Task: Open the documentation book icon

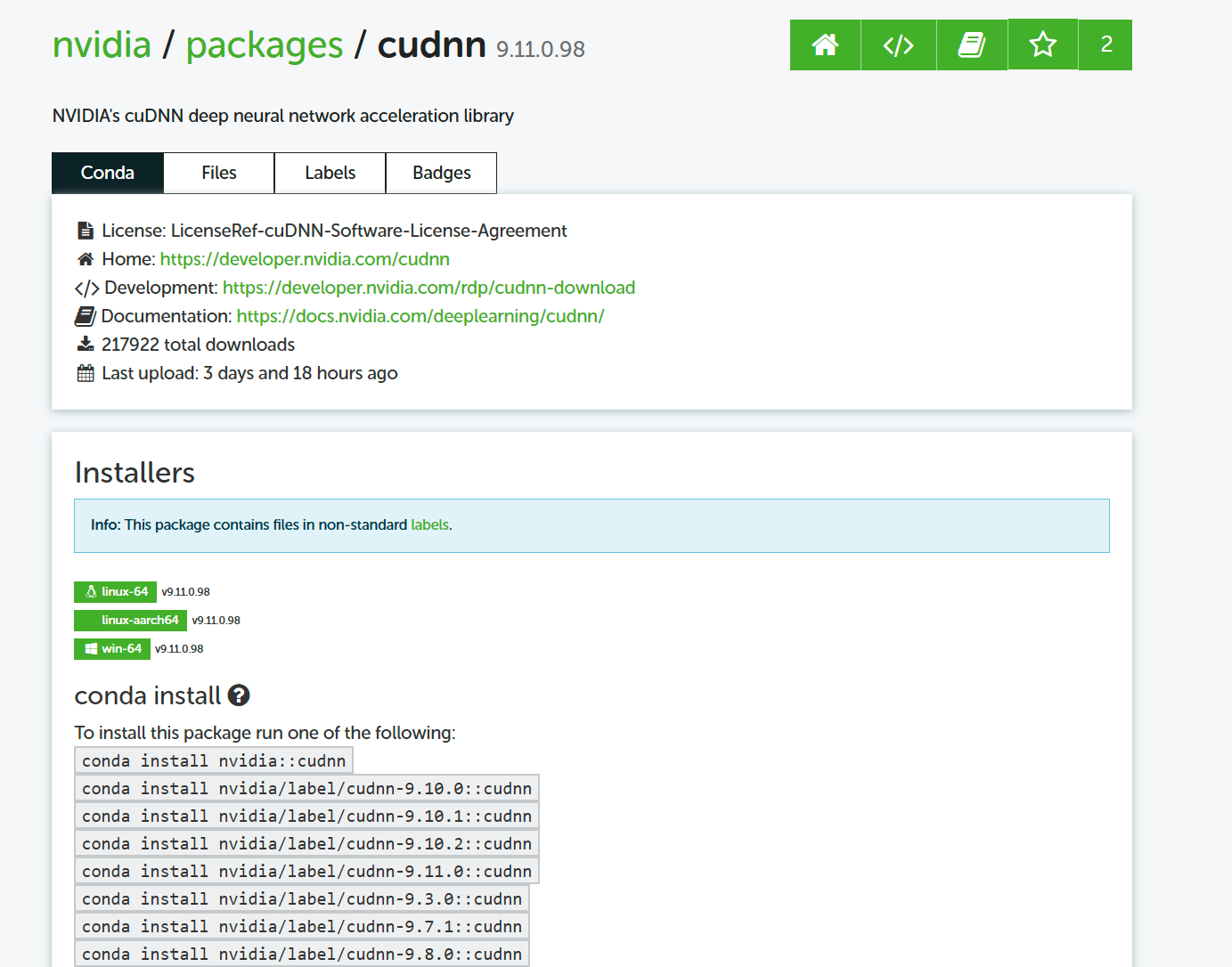Action: (971, 45)
